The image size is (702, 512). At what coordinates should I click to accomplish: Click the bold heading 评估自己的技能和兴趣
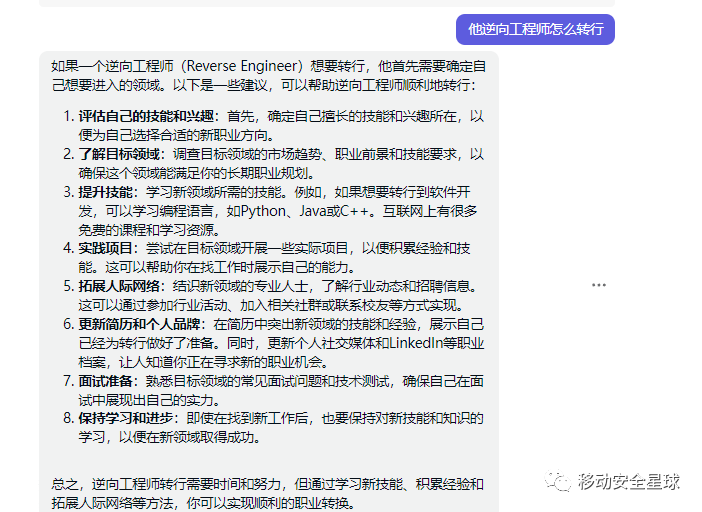tap(148, 116)
